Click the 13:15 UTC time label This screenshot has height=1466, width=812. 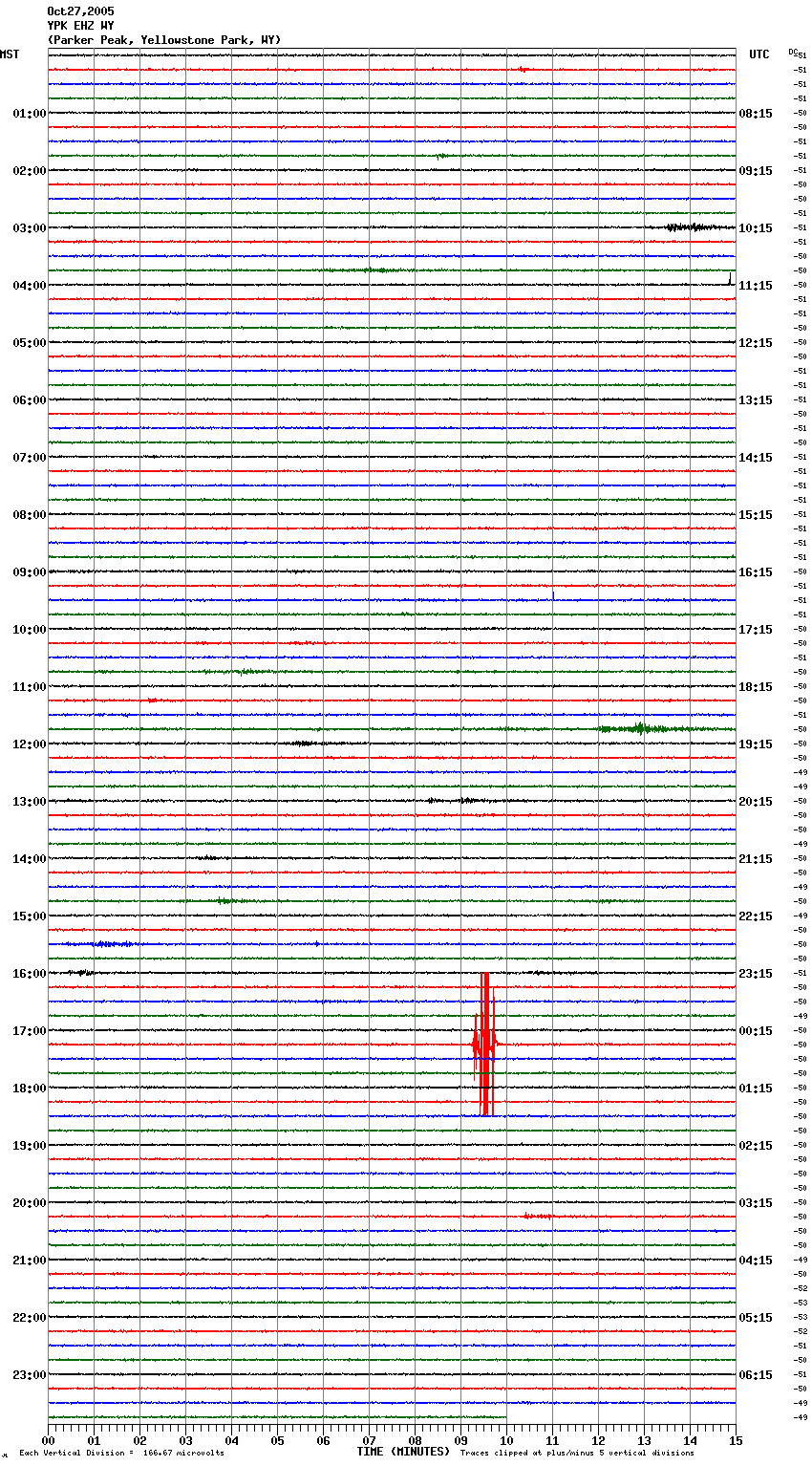coord(756,400)
